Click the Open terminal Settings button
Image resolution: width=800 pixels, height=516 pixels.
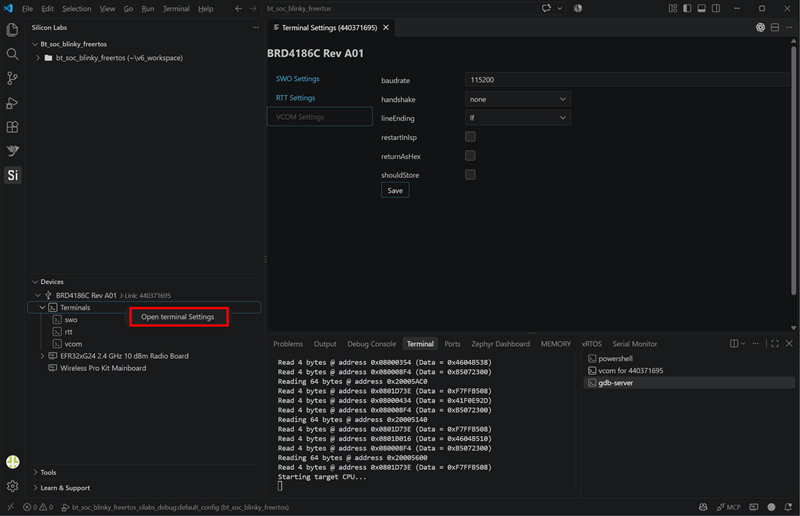click(178, 317)
